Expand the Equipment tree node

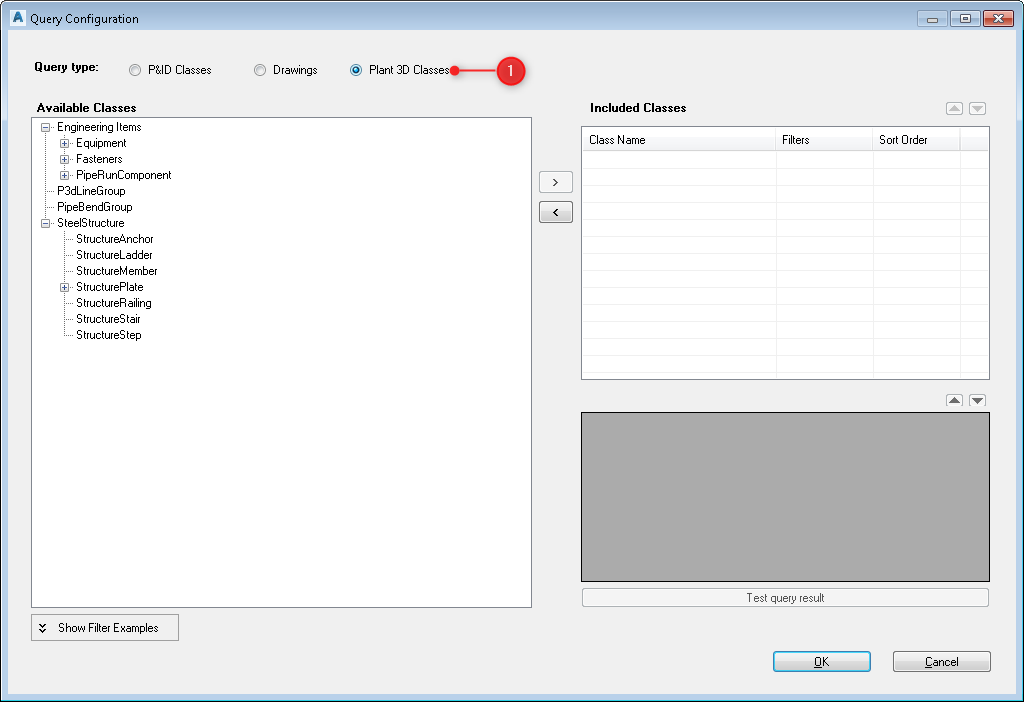point(64,143)
